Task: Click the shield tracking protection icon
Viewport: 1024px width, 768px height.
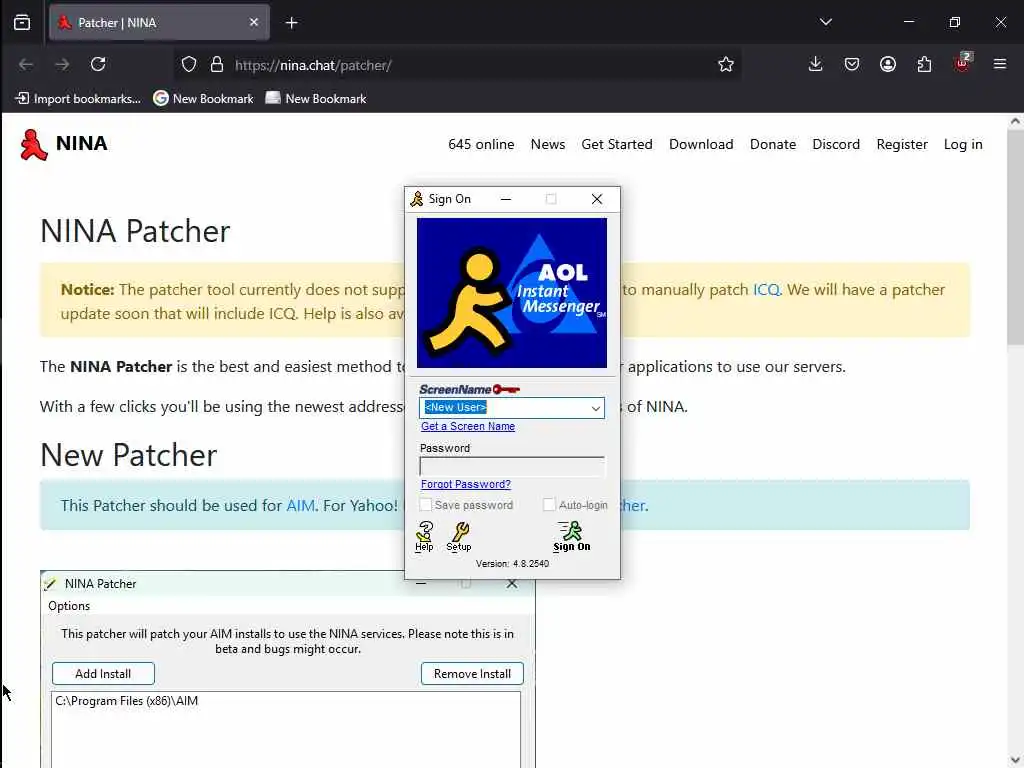Action: click(x=189, y=64)
